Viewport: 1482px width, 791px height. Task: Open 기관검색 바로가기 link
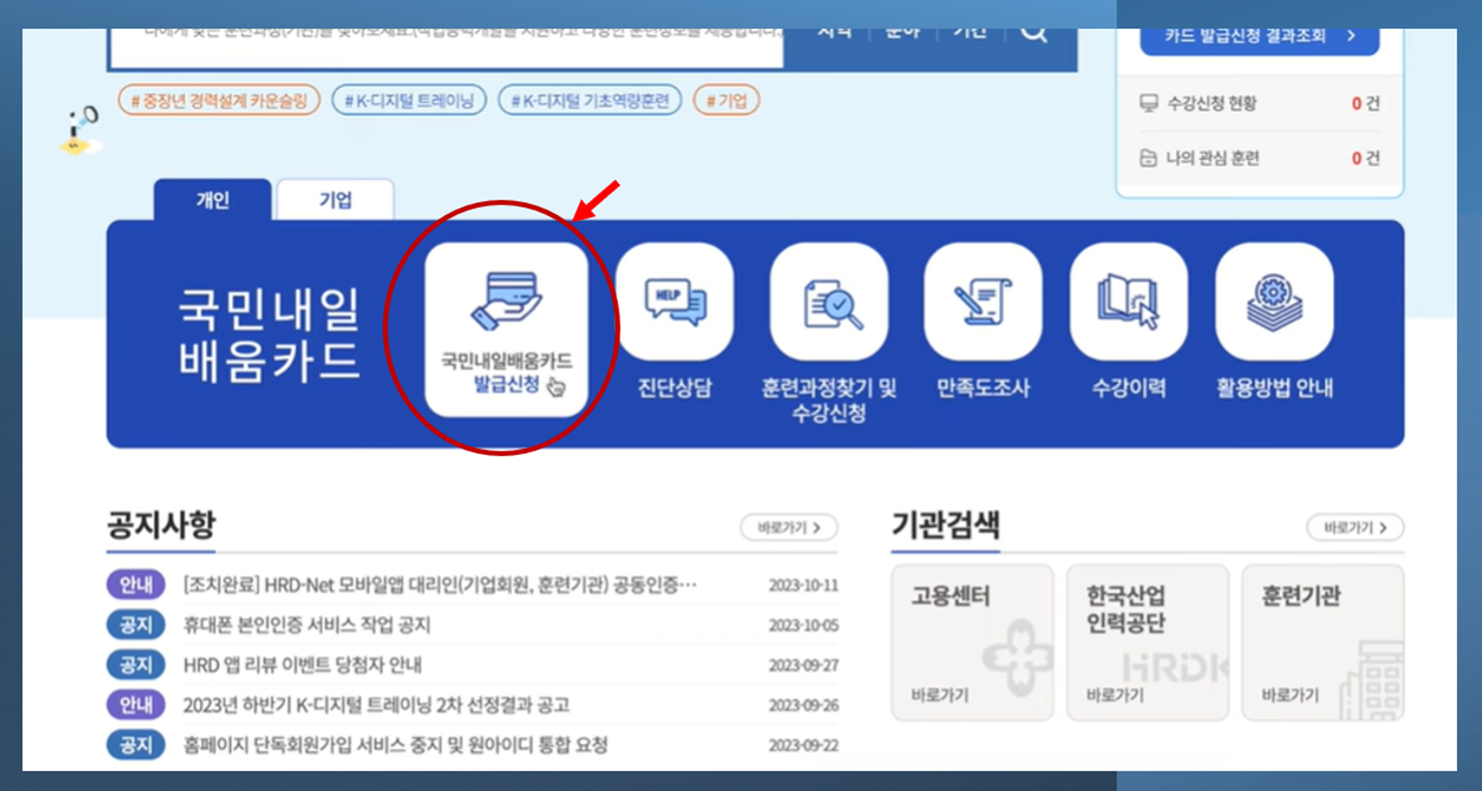click(x=1355, y=527)
